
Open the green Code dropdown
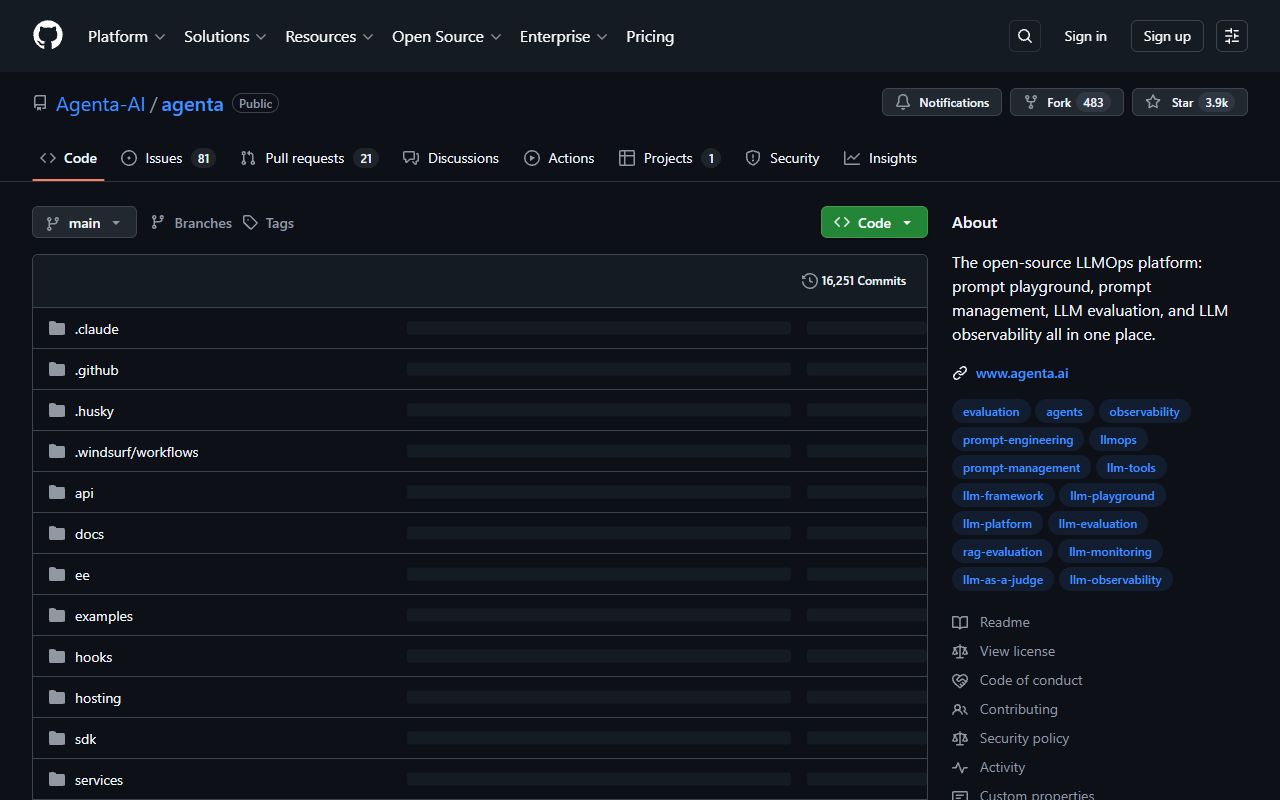[873, 222]
